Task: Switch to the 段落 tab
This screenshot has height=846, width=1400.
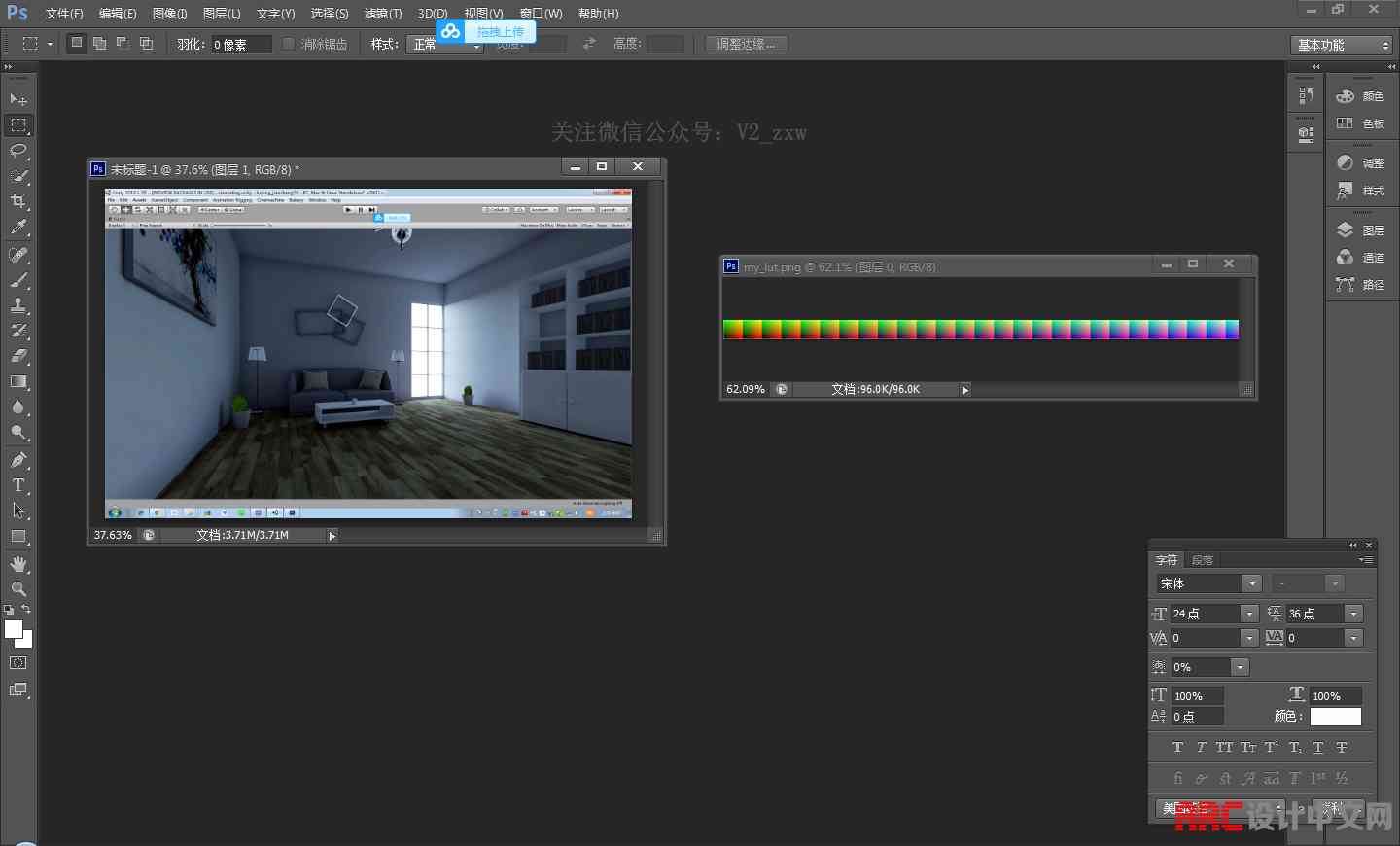Action: 1203,560
